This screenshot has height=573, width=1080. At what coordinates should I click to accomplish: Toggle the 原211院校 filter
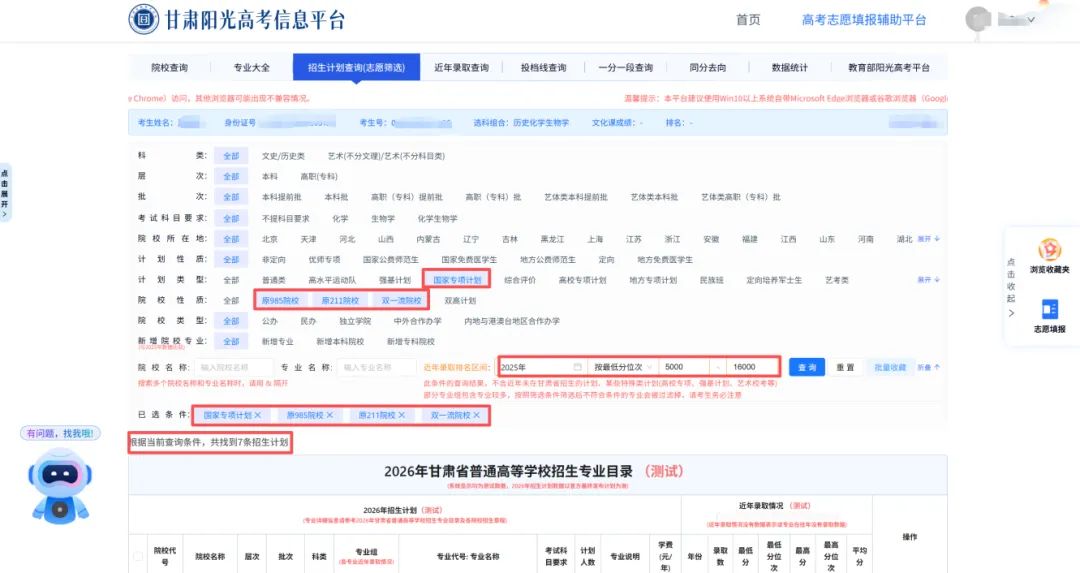[x=340, y=300]
